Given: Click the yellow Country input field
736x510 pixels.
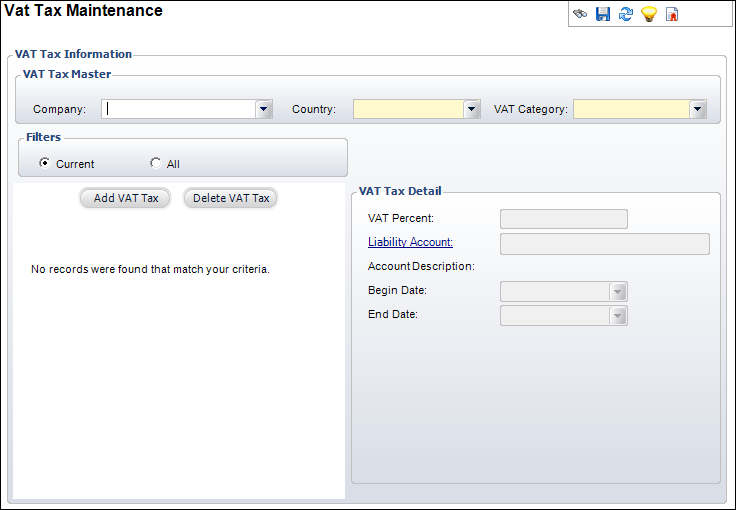Looking at the screenshot, I should tap(408, 109).
